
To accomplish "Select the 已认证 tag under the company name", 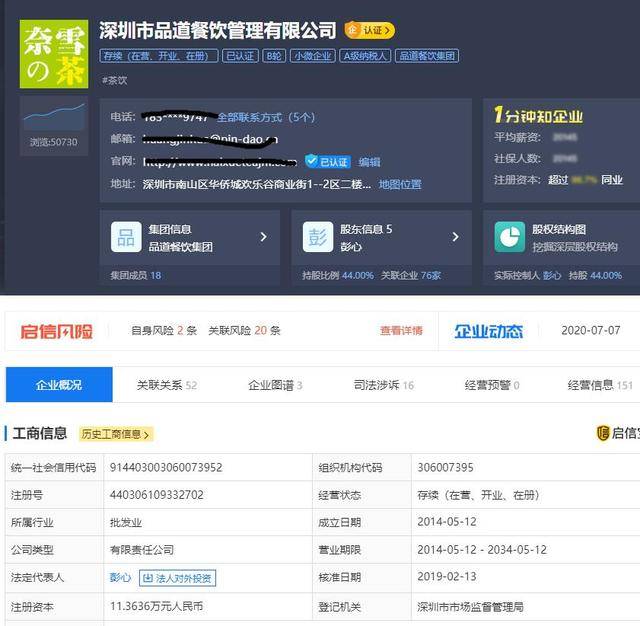I will [x=240, y=56].
